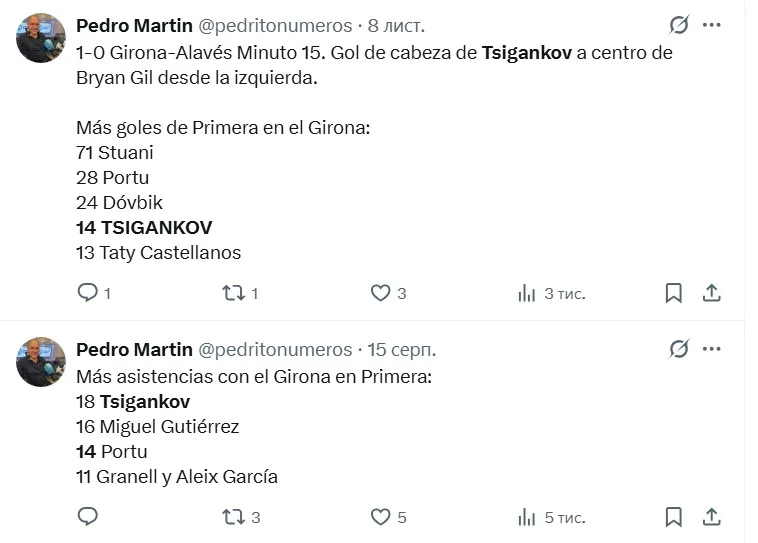The width and height of the screenshot is (758, 543).
Task: Open Grok icon on the first tweet
Action: click(x=679, y=25)
